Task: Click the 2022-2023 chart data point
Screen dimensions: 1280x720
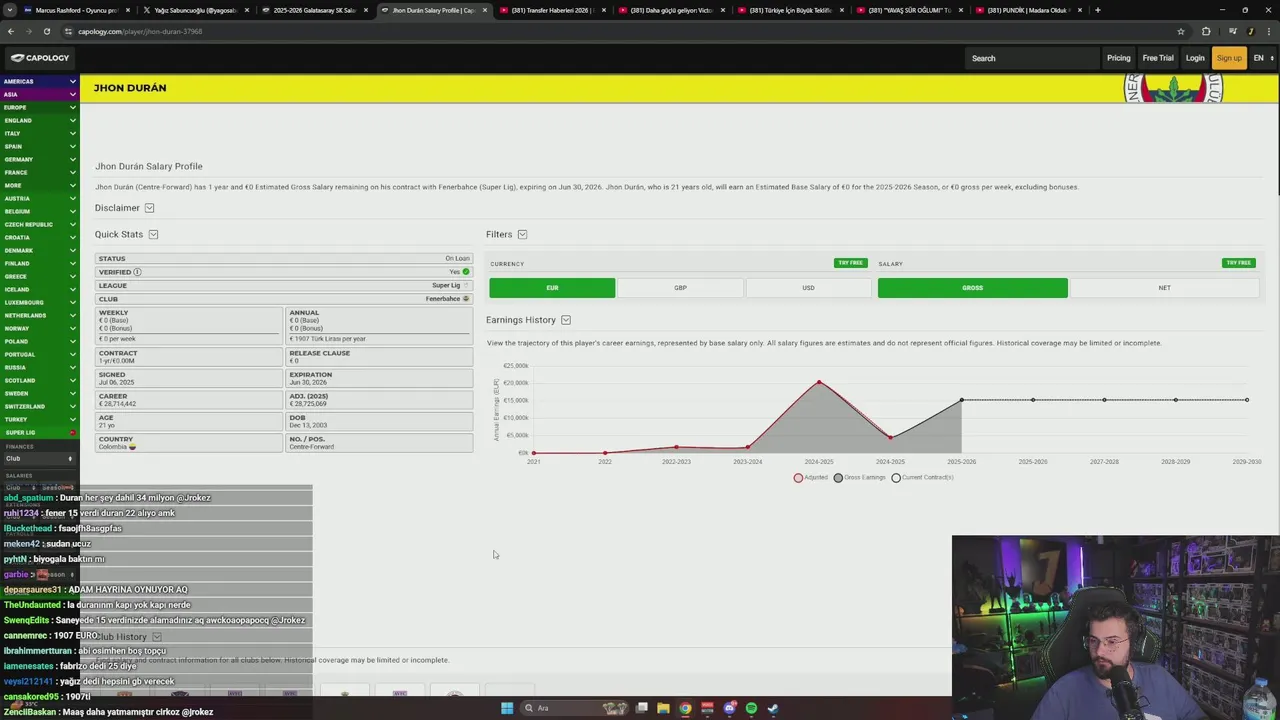Action: (x=676, y=447)
